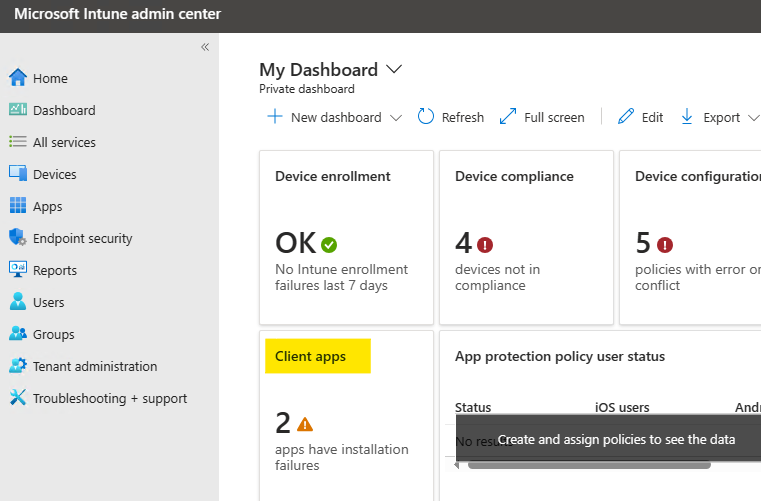This screenshot has height=501, width=761.
Task: Click scrollbar left arrow in policy tile
Action: 456,465
